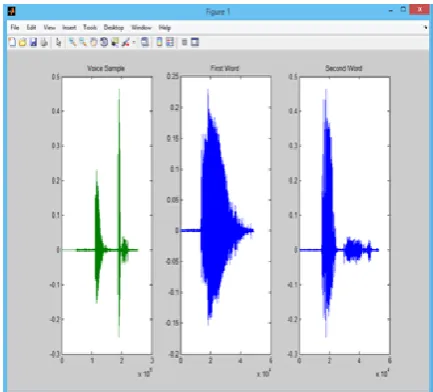
Task: Close the Figure 1 window
Action: pos(420,10)
